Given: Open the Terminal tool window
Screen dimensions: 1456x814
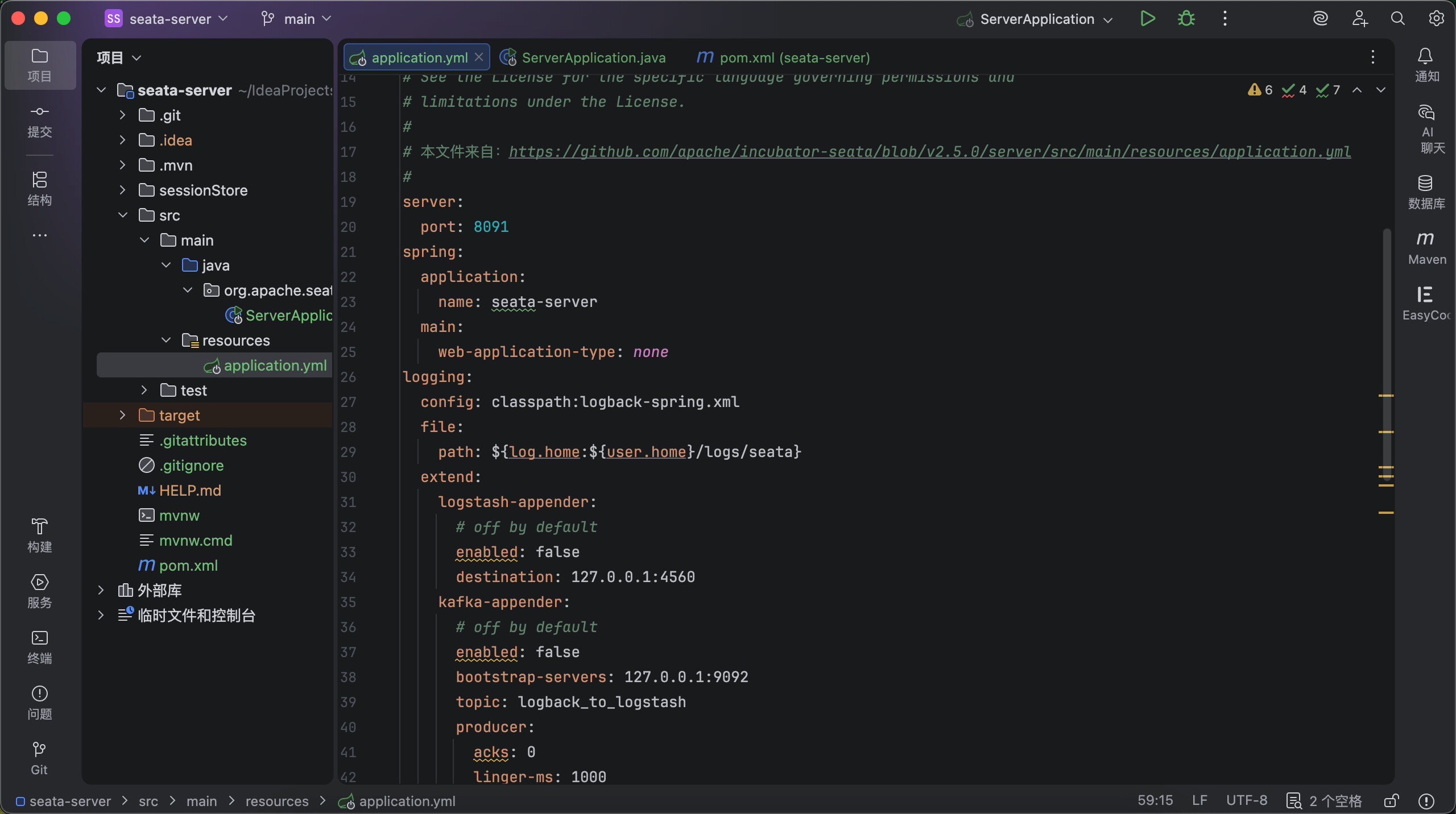Looking at the screenshot, I should pyautogui.click(x=39, y=646).
